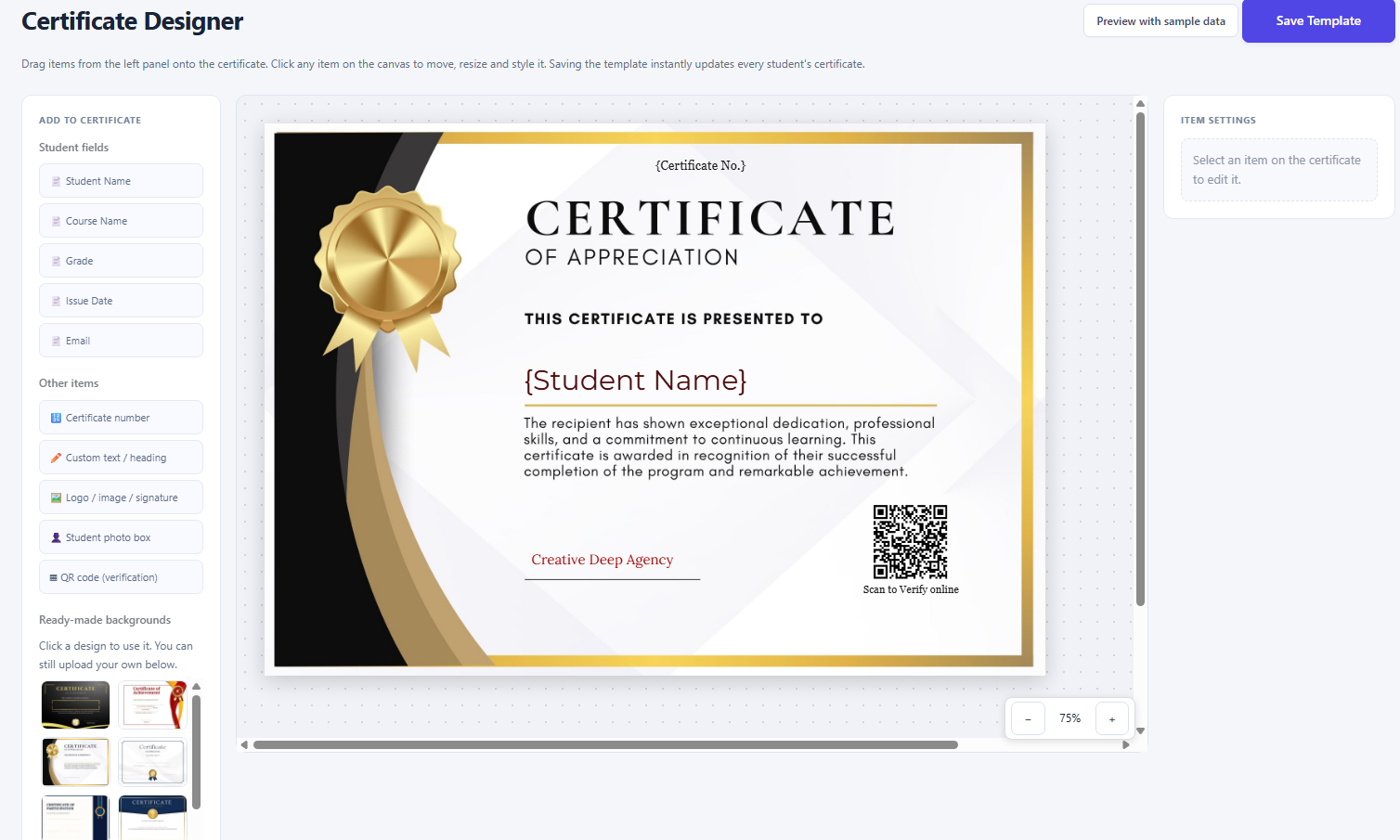Screen dimensions: 1400x840
Task: Add Student Name item to certificate
Action: 121,181
